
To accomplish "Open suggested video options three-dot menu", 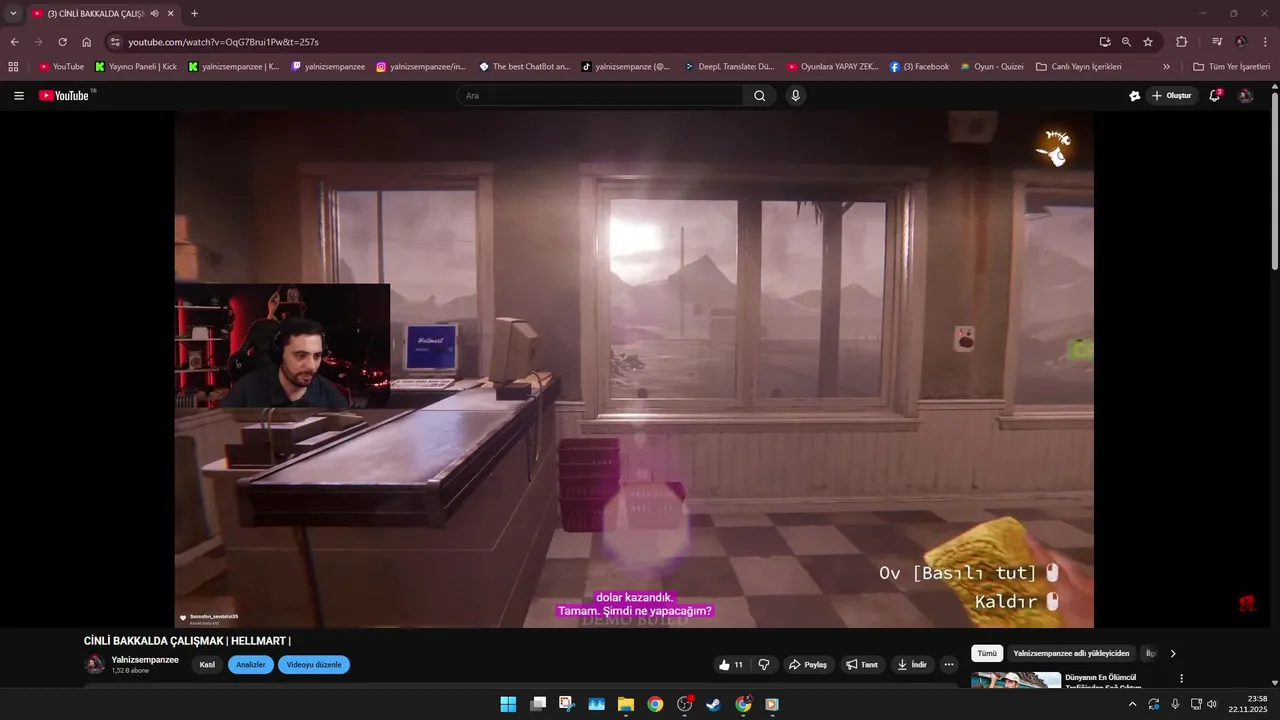I will pos(1181,679).
